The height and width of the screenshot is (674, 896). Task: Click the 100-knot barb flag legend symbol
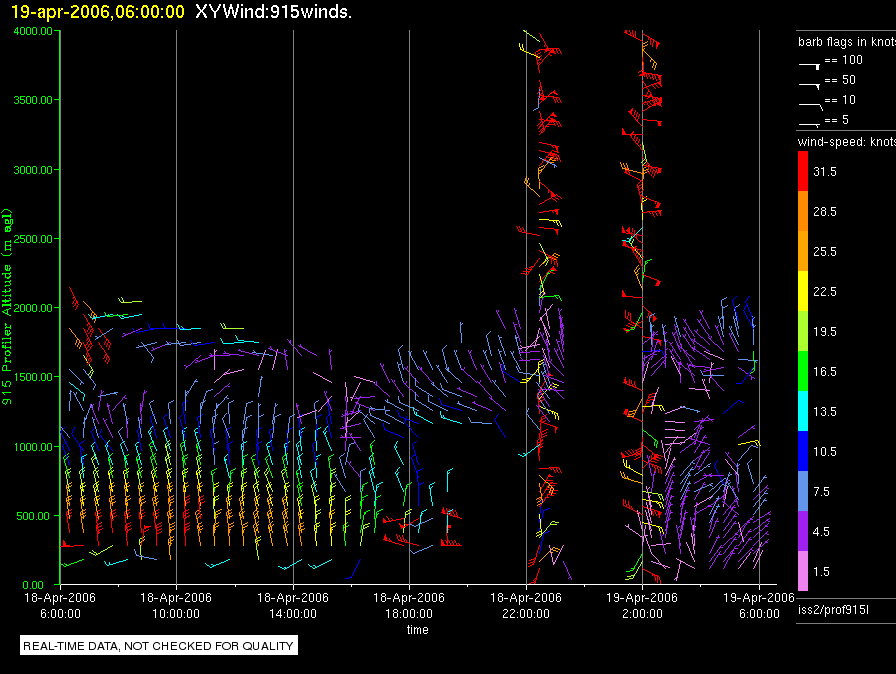click(x=809, y=62)
